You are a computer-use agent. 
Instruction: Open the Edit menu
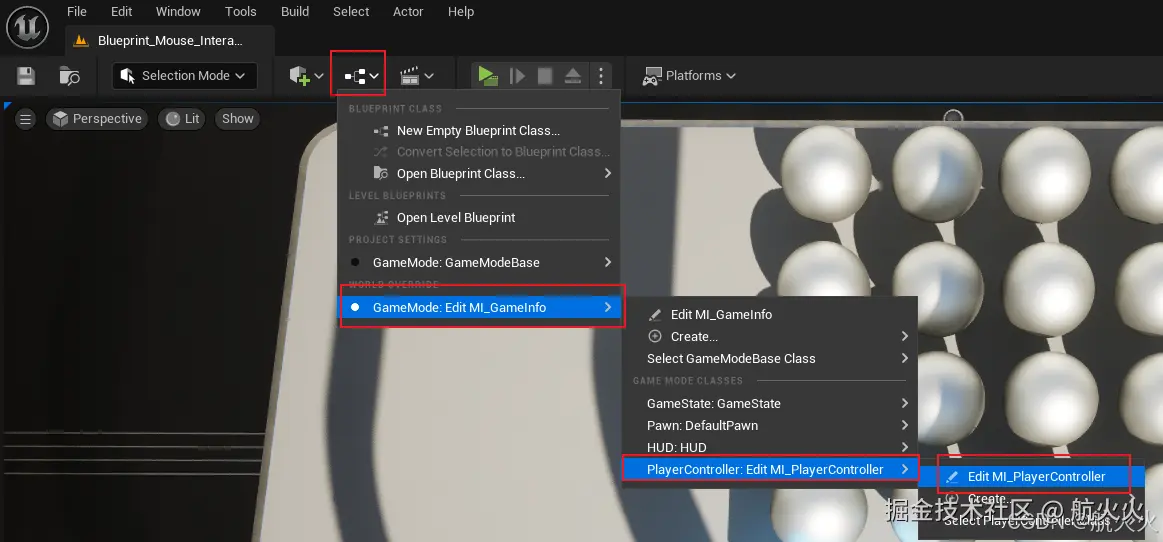point(121,12)
